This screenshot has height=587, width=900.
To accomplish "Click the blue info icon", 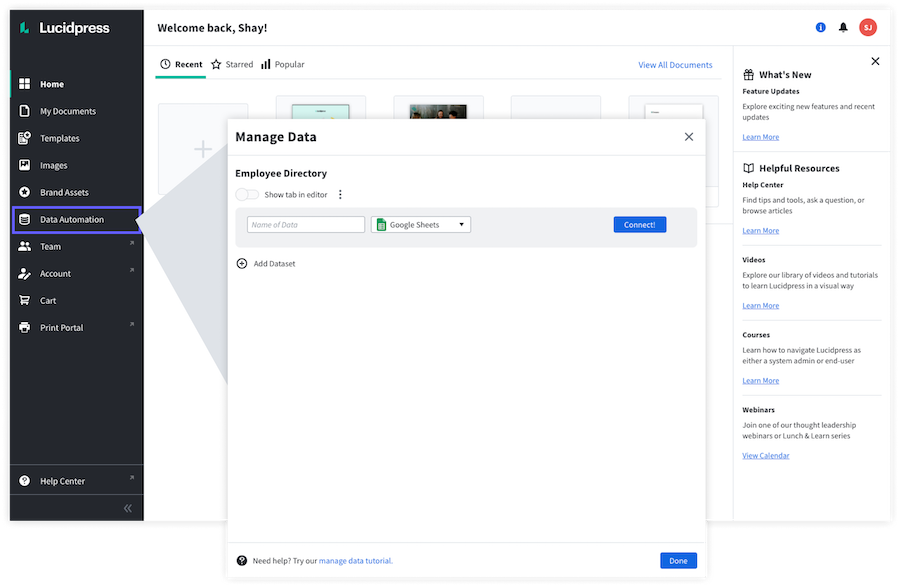I will 820,27.
